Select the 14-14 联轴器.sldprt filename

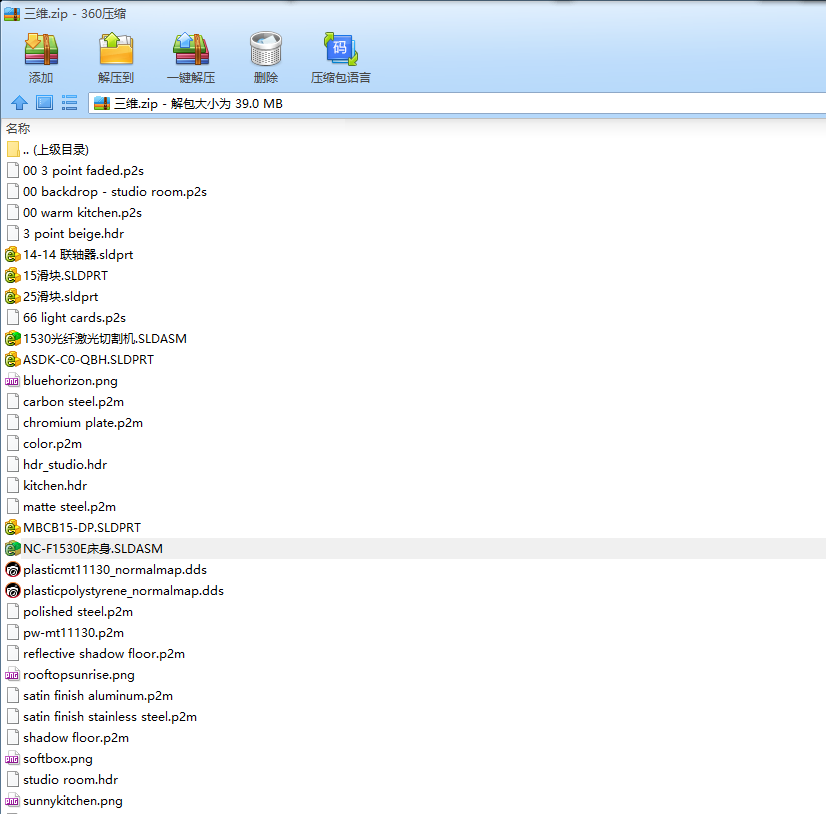[78, 255]
